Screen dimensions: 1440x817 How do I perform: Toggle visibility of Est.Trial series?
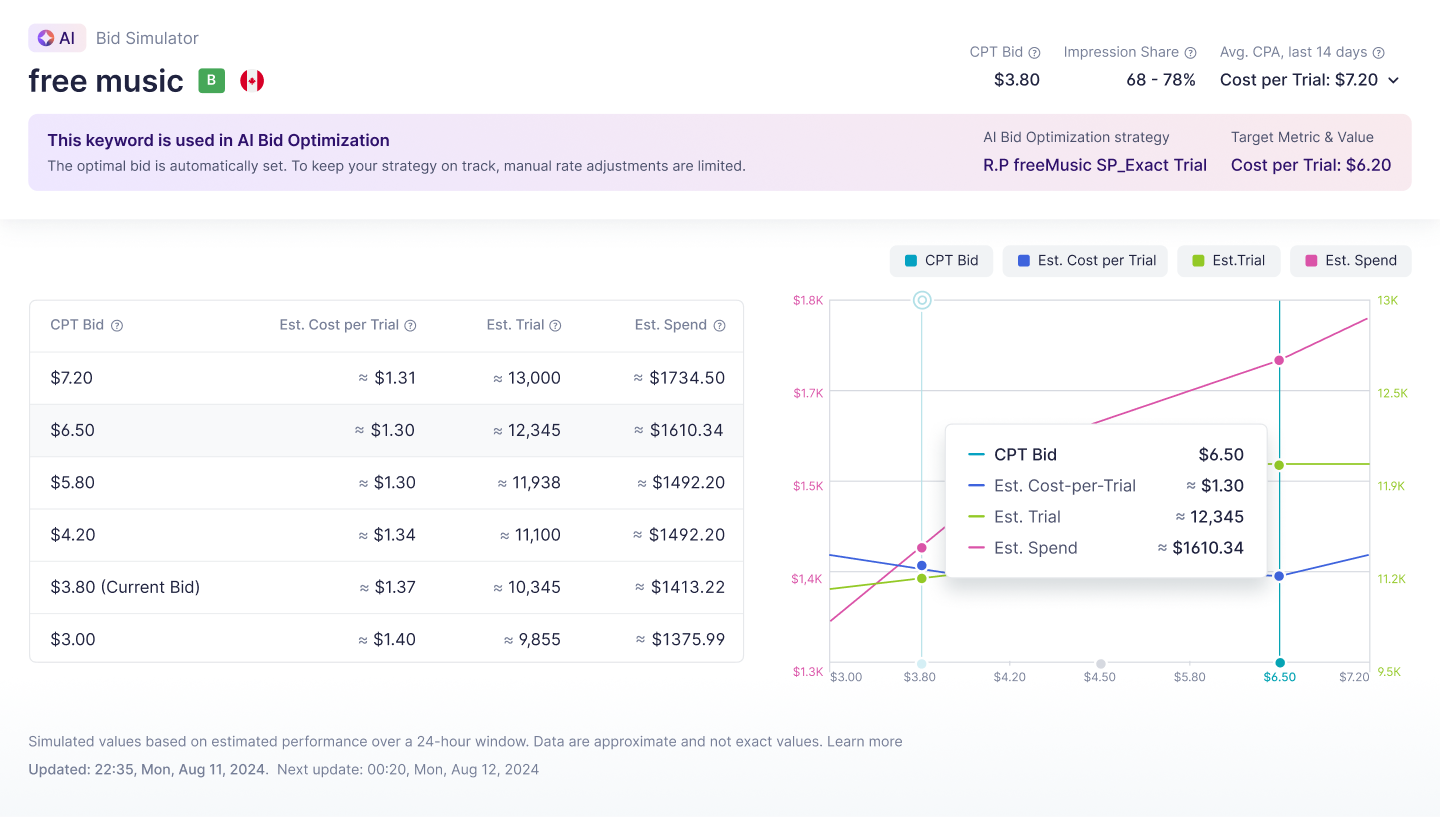[1229, 260]
